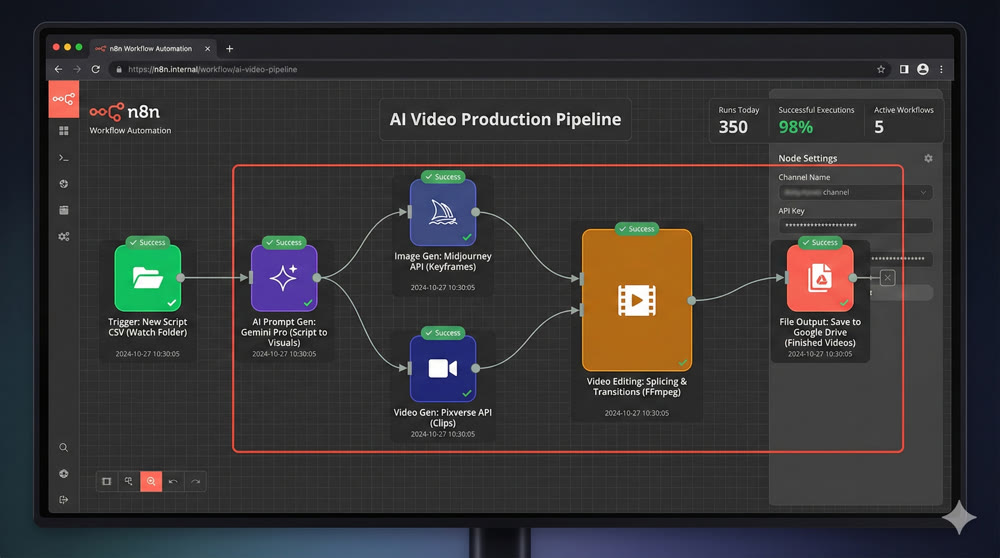Redo using the canvas toolbar arrow
The height and width of the screenshot is (558, 1000).
point(195,481)
